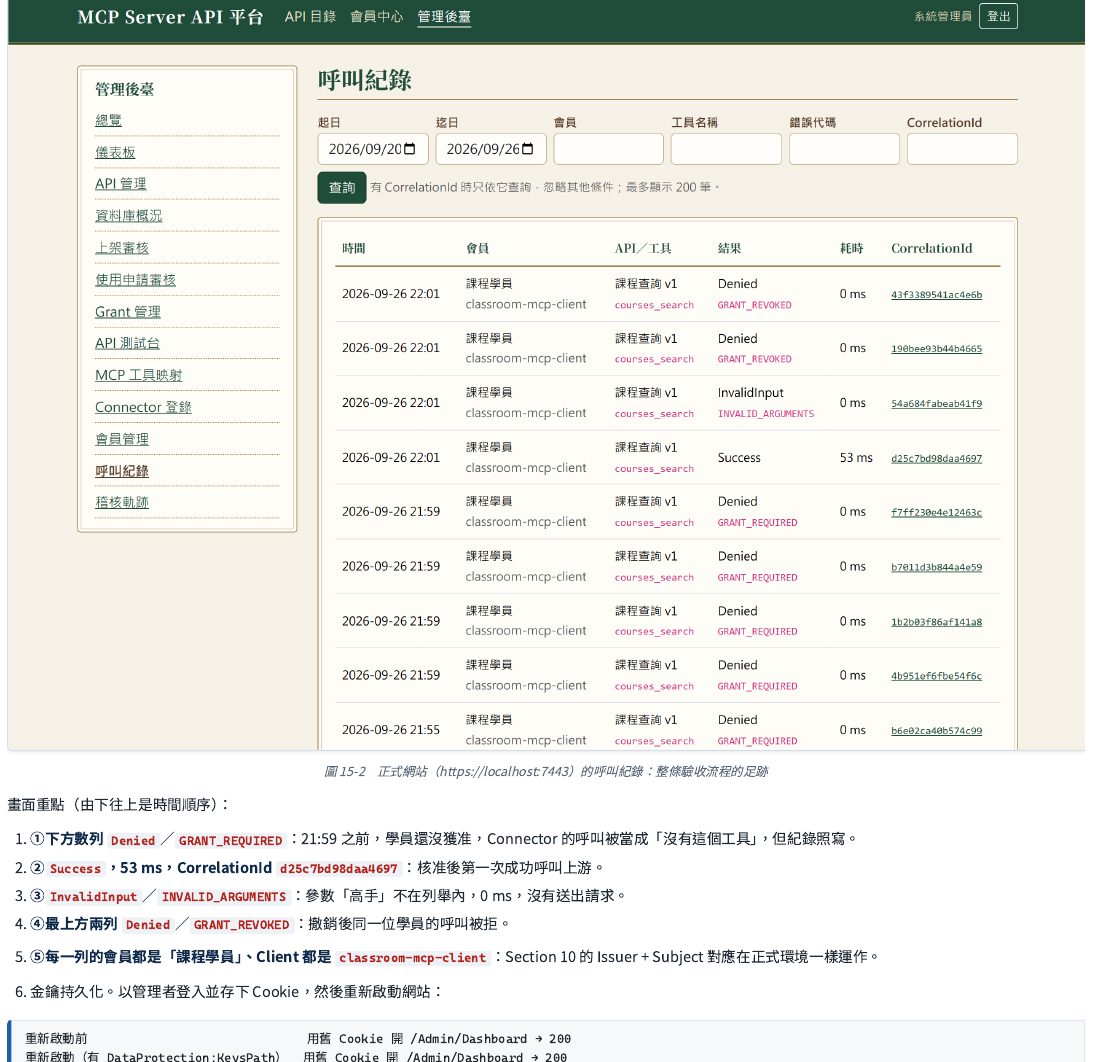Open 上架審核 sidebar link
The height and width of the screenshot is (1062, 1093).
click(122, 248)
